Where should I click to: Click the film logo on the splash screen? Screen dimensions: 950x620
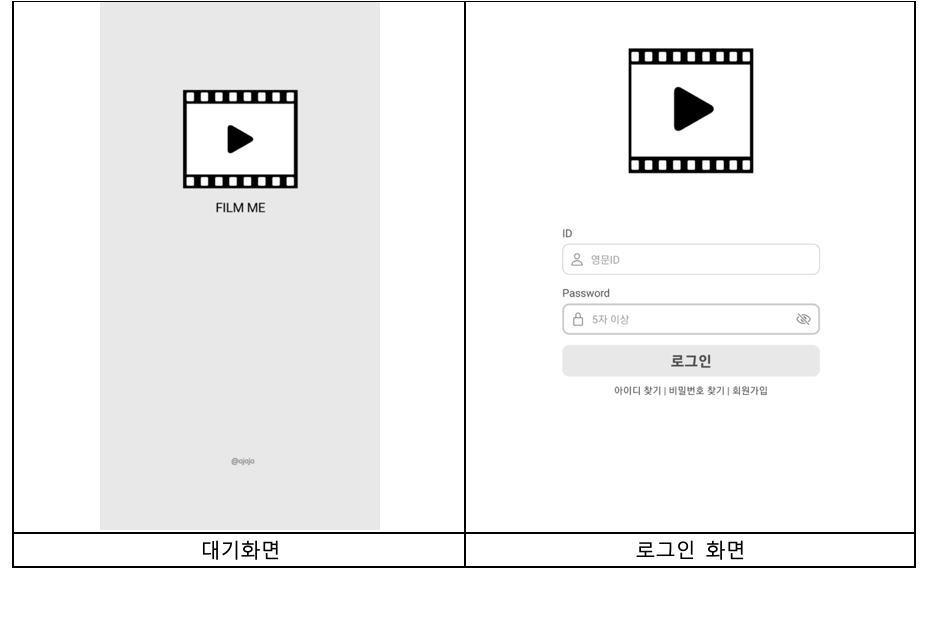pyautogui.click(x=241, y=139)
